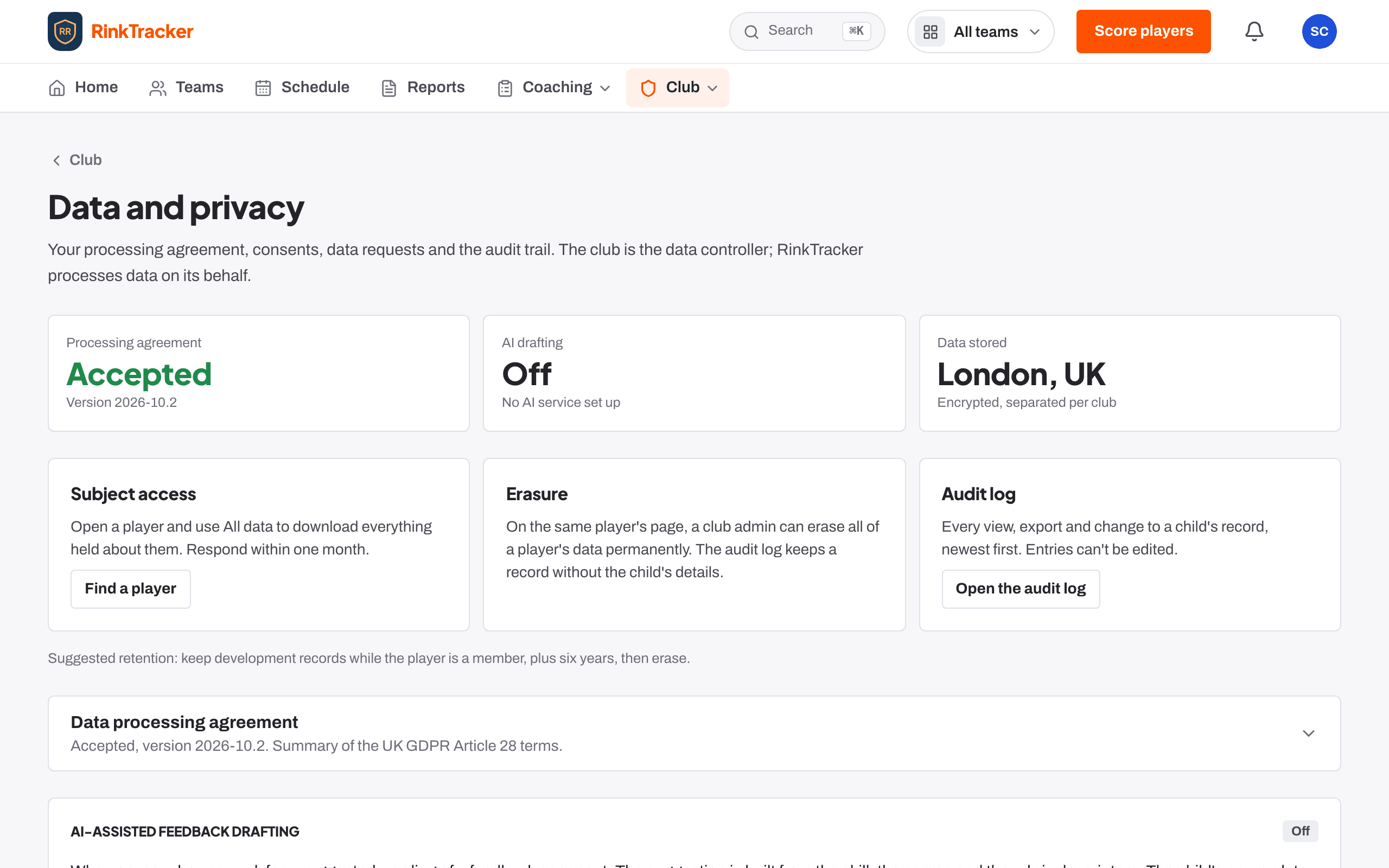Focus the Search input field
The height and width of the screenshot is (868, 1389).
point(806,31)
